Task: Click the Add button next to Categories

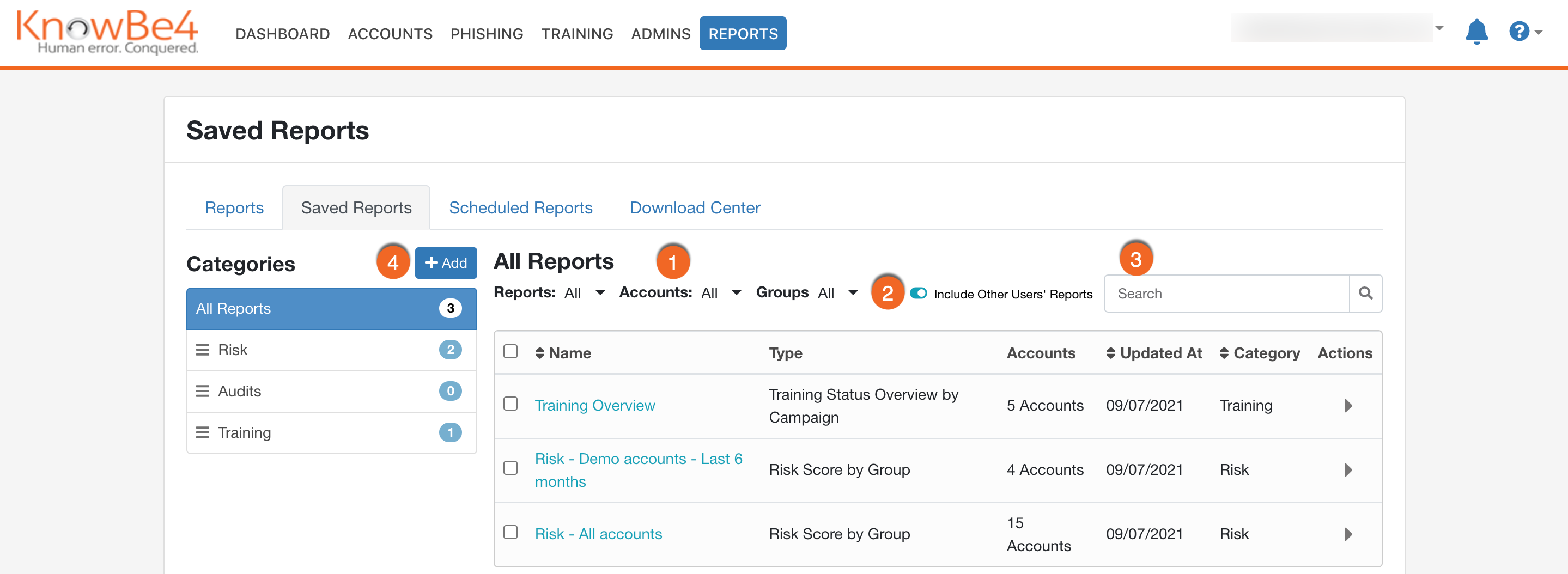Action: pyautogui.click(x=446, y=262)
